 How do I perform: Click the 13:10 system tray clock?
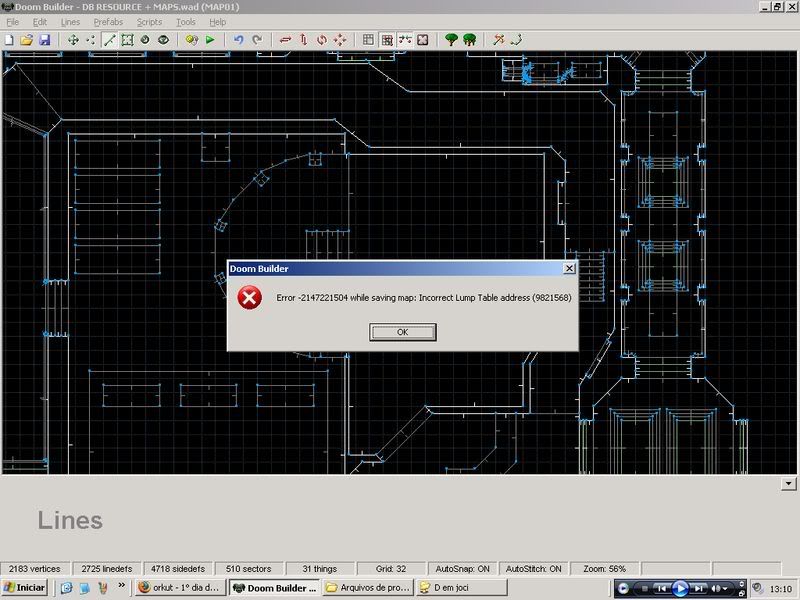[781, 588]
